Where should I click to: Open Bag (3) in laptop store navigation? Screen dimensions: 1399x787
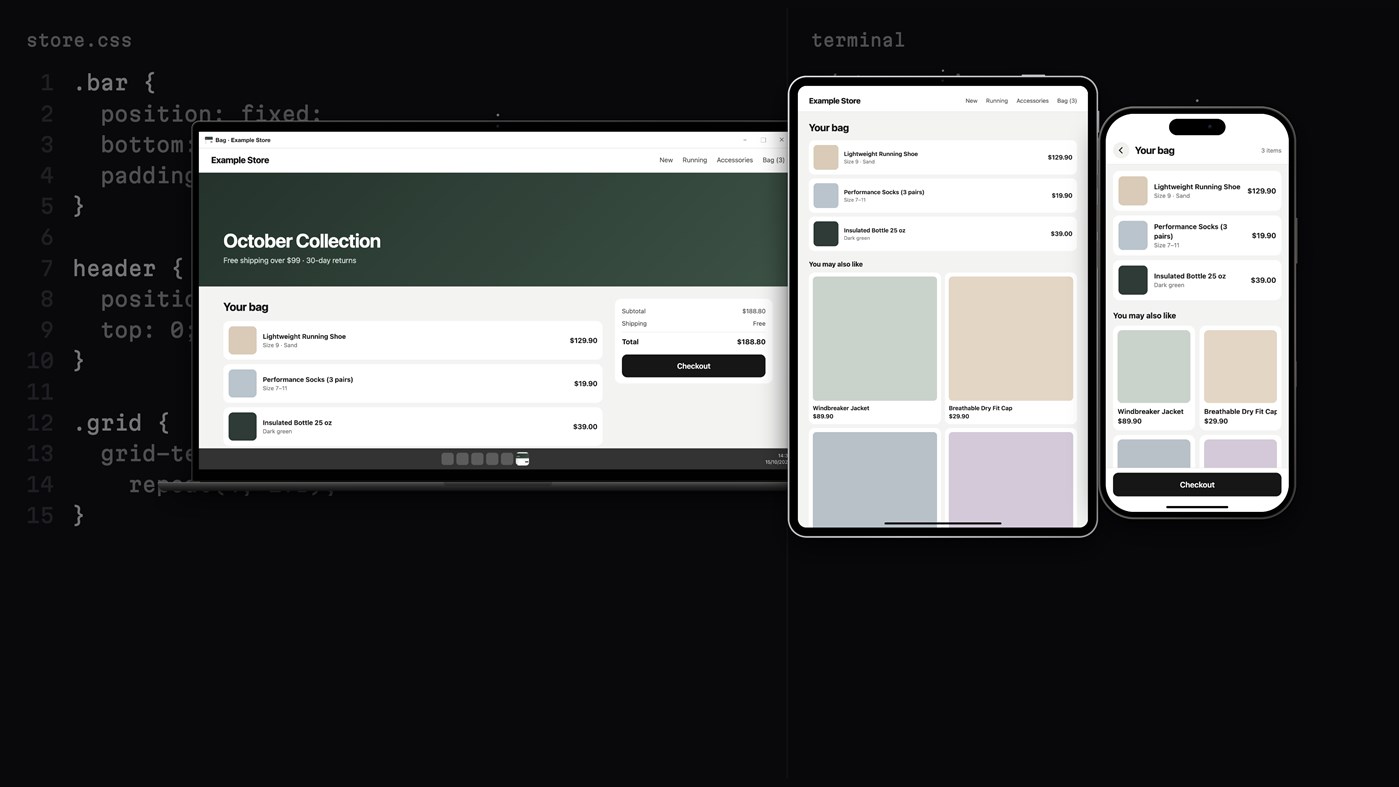point(773,160)
